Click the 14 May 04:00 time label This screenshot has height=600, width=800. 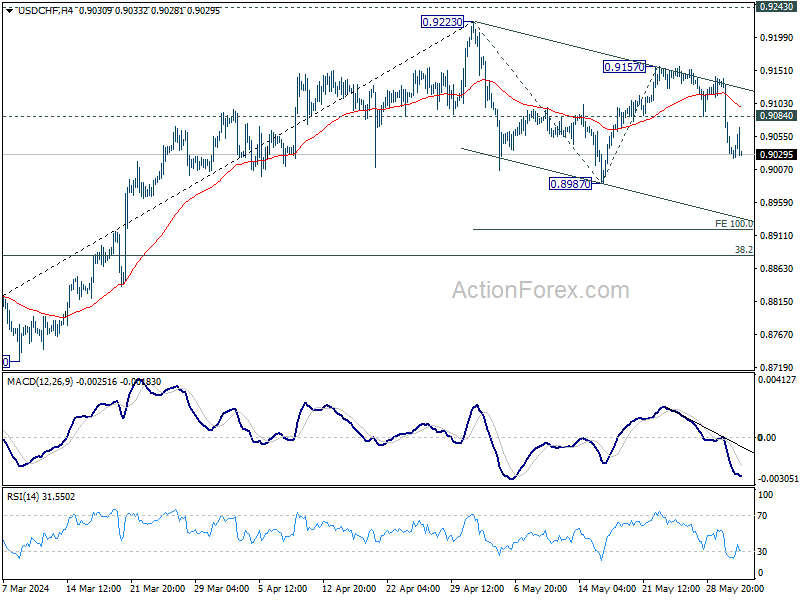[x=605, y=588]
